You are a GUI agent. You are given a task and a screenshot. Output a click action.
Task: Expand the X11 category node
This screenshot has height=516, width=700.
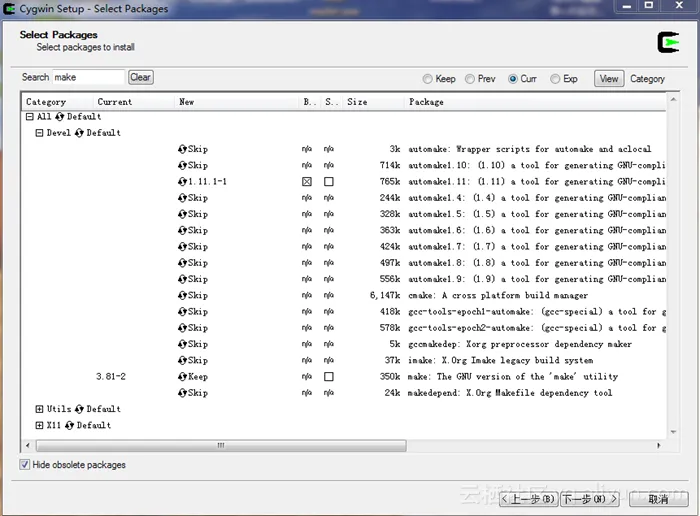click(x=39, y=425)
